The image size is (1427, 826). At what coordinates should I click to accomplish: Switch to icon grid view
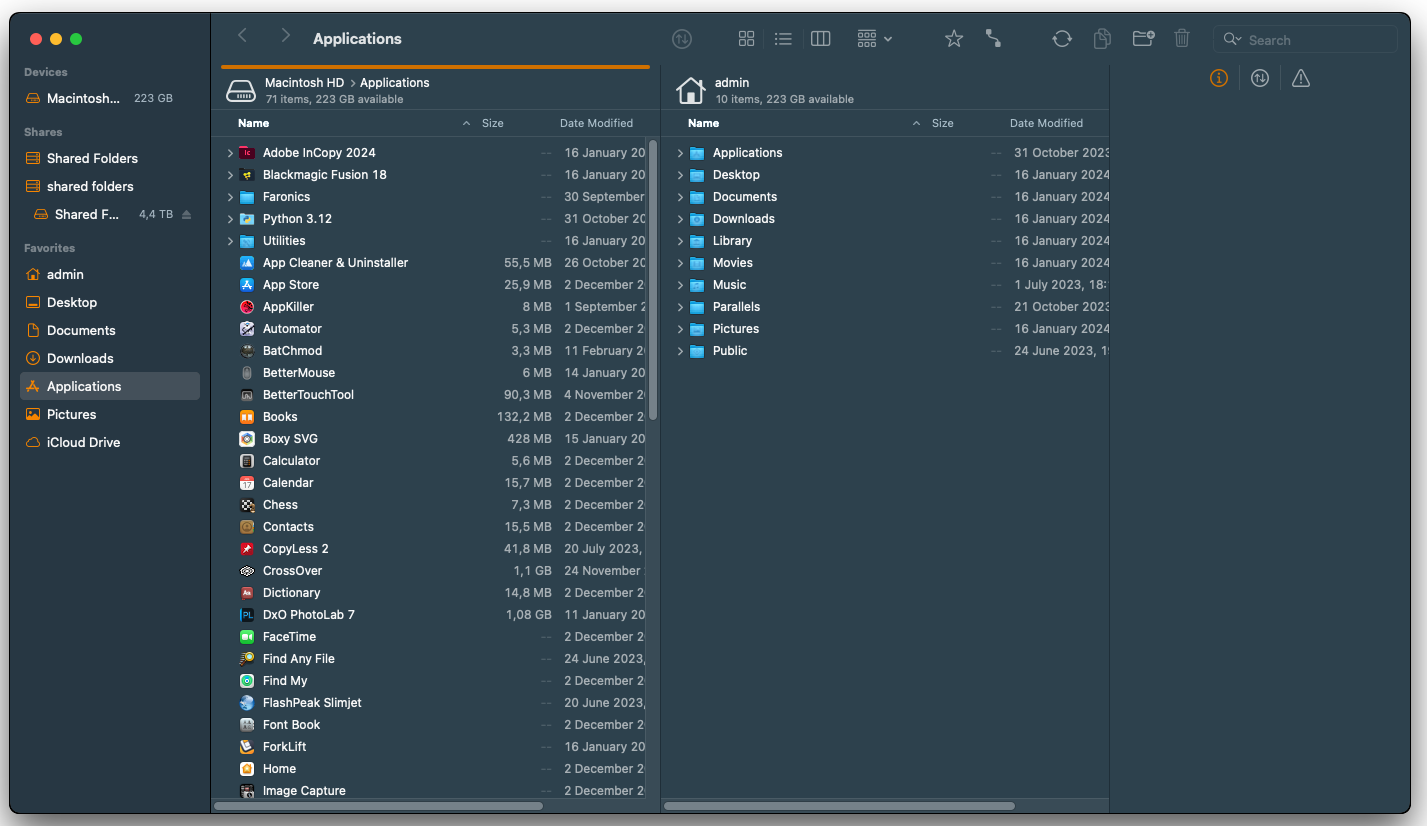tap(746, 39)
